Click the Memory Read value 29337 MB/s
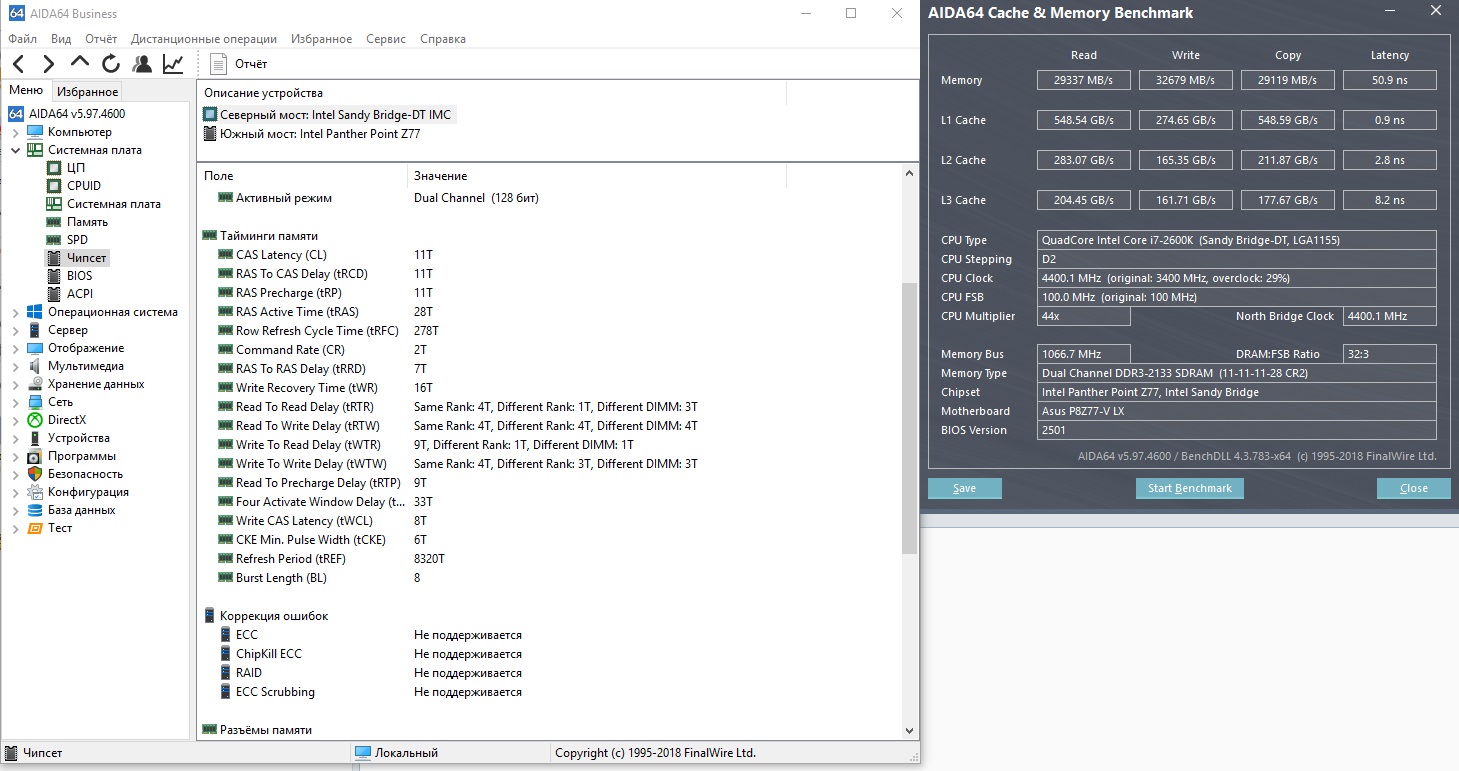The width and height of the screenshot is (1459, 771). point(1084,80)
